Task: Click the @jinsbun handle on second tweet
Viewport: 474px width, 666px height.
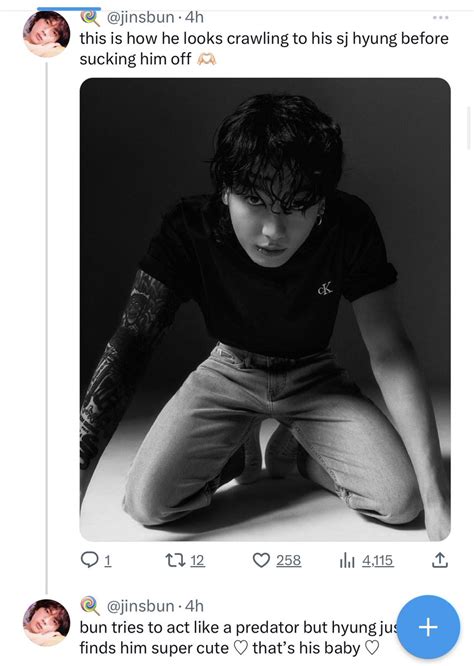Action: (139, 606)
